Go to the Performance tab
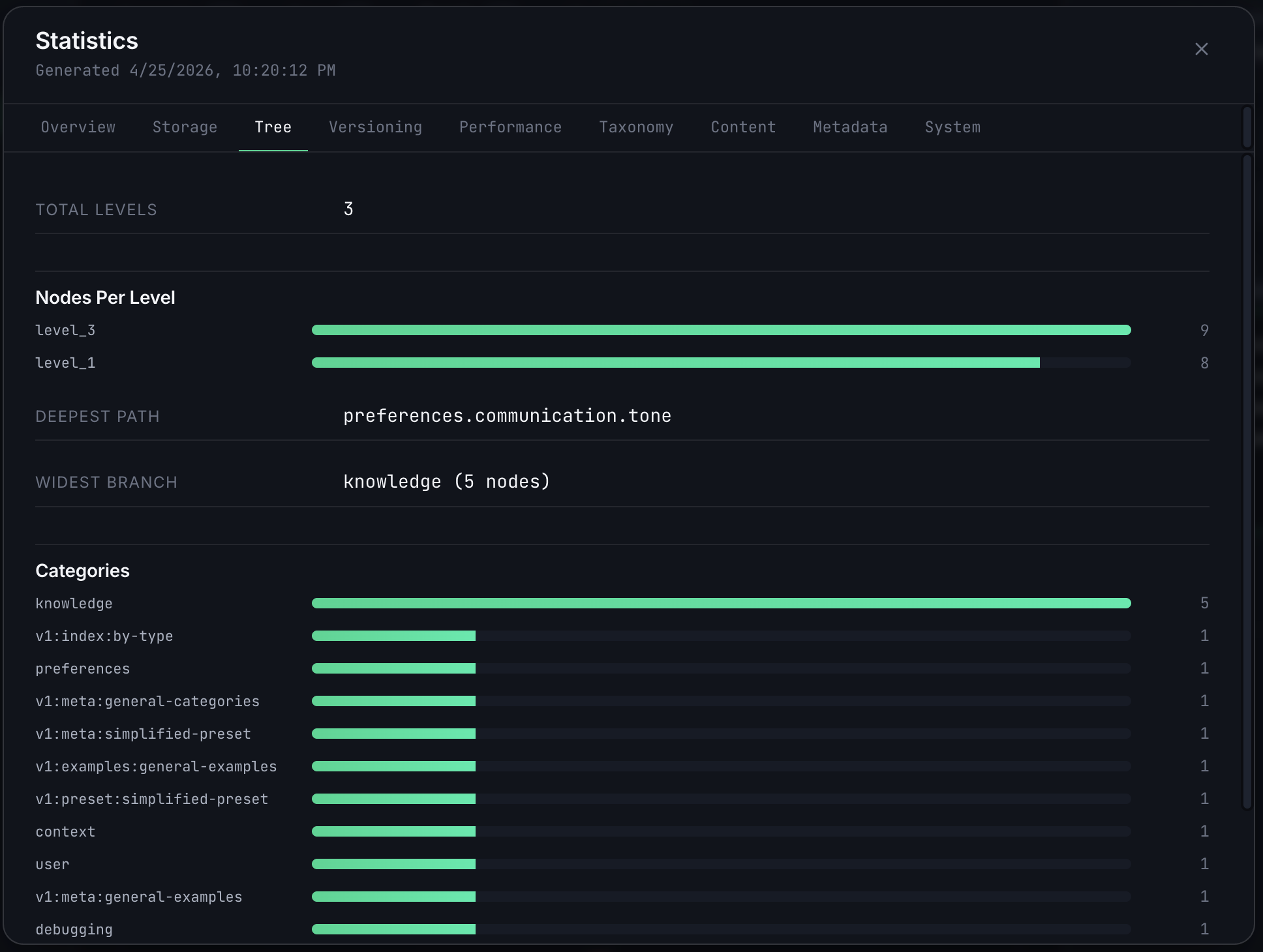This screenshot has width=1263, height=952. coord(511,127)
